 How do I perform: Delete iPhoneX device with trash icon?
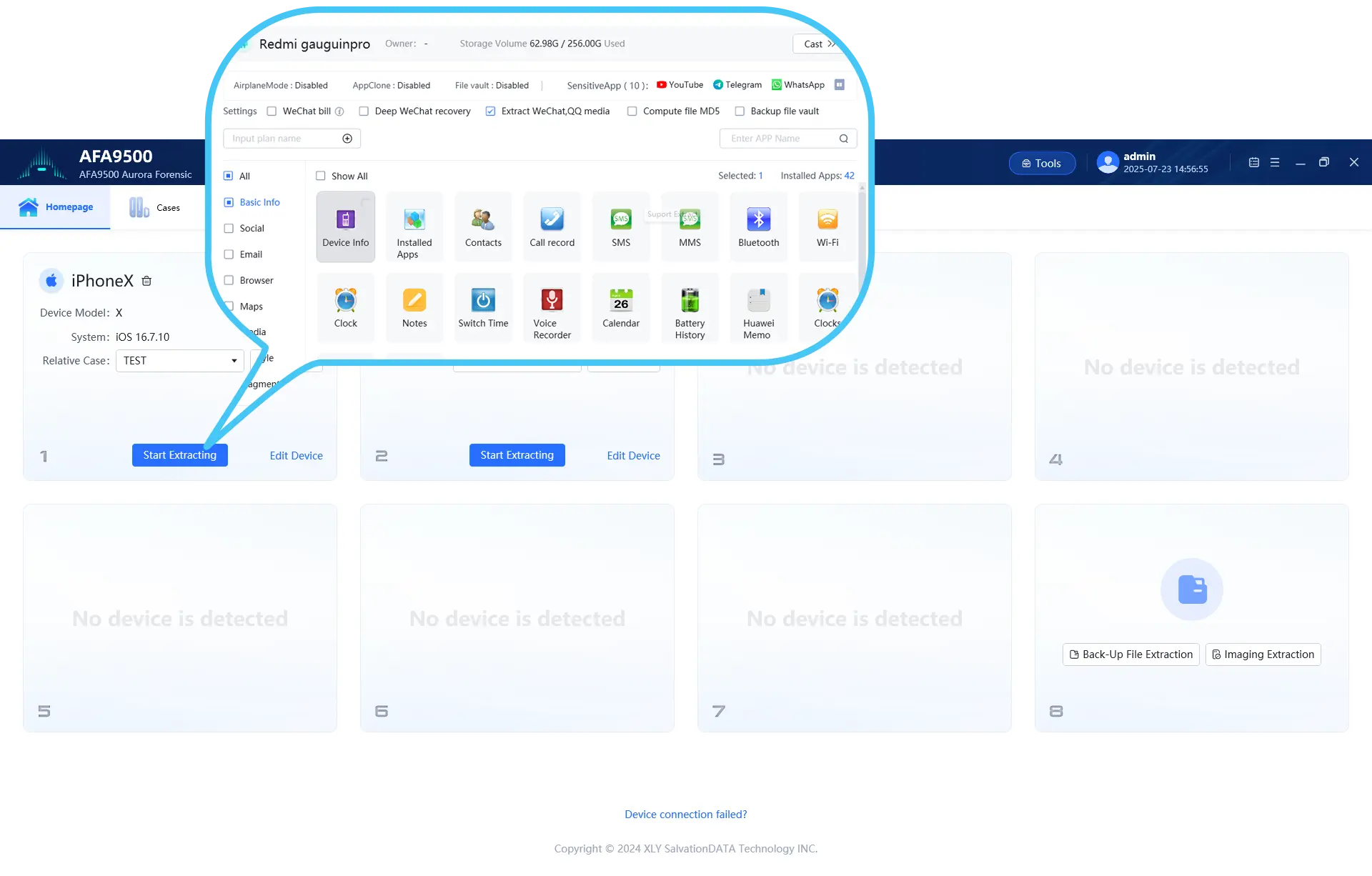tap(146, 281)
